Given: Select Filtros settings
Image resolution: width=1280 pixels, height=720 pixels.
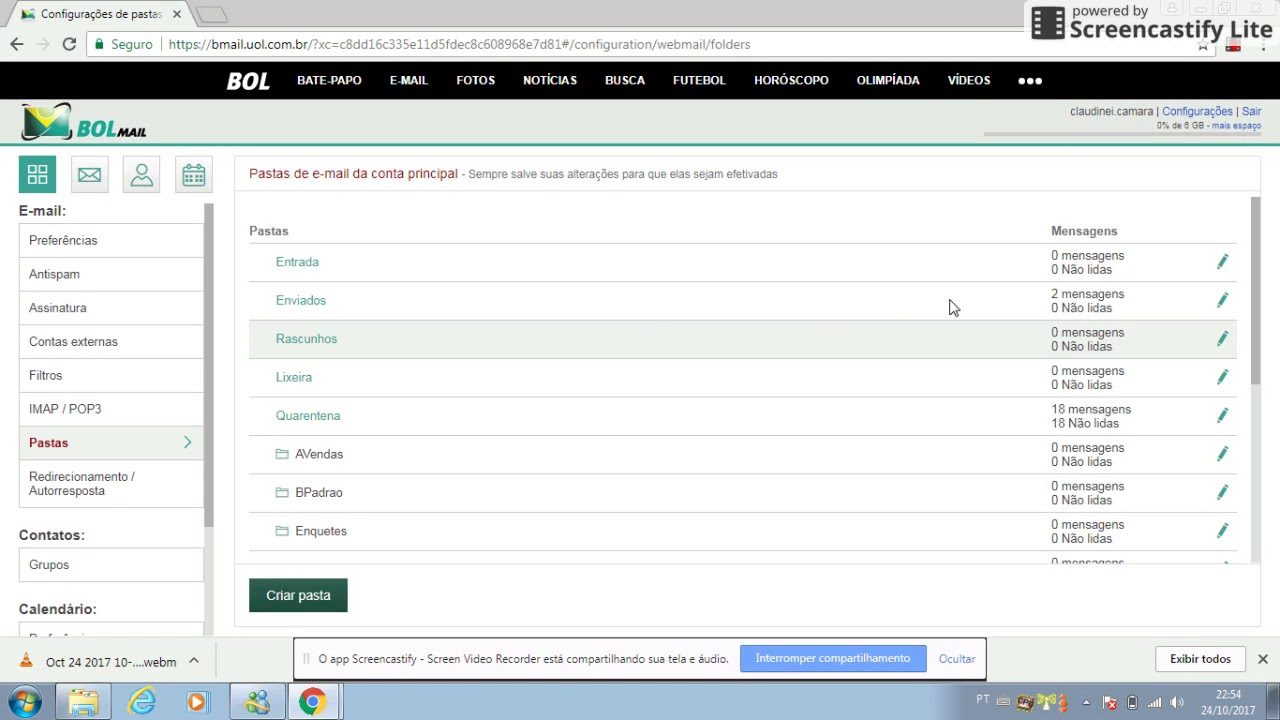Looking at the screenshot, I should click(111, 375).
